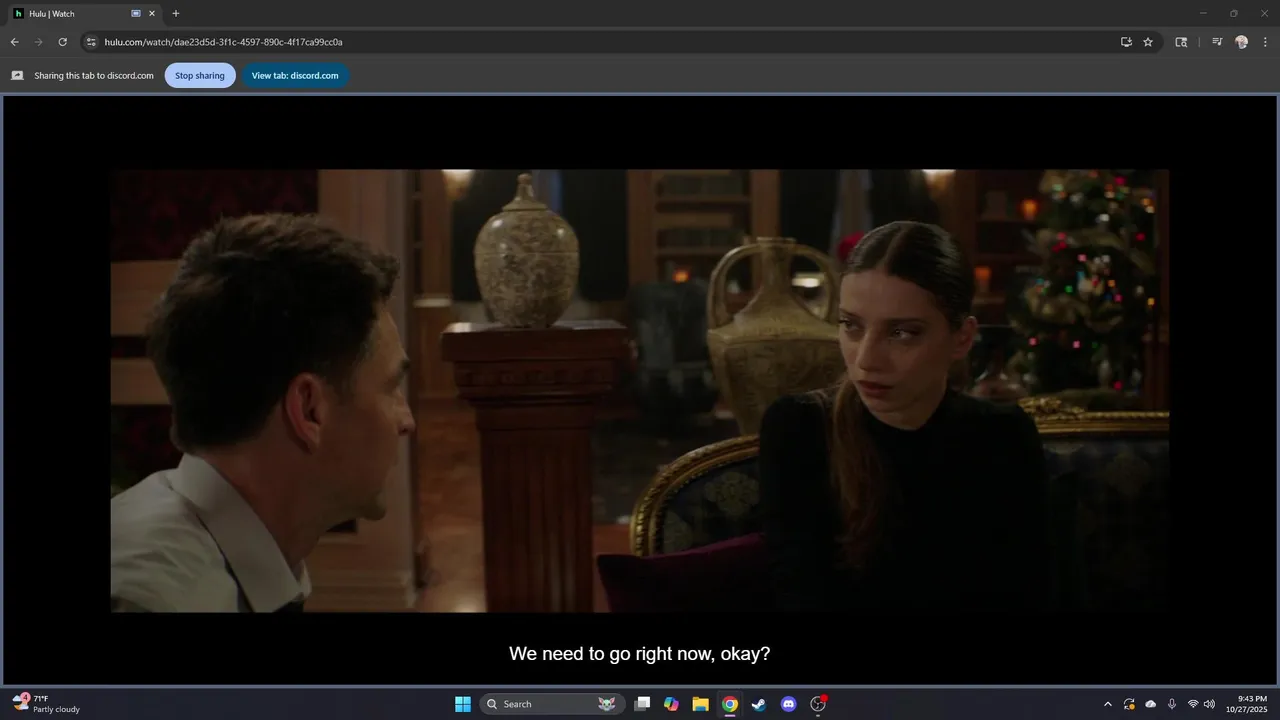Open the taskbar app with red notification badge
The width and height of the screenshot is (1280, 720).
(x=818, y=704)
